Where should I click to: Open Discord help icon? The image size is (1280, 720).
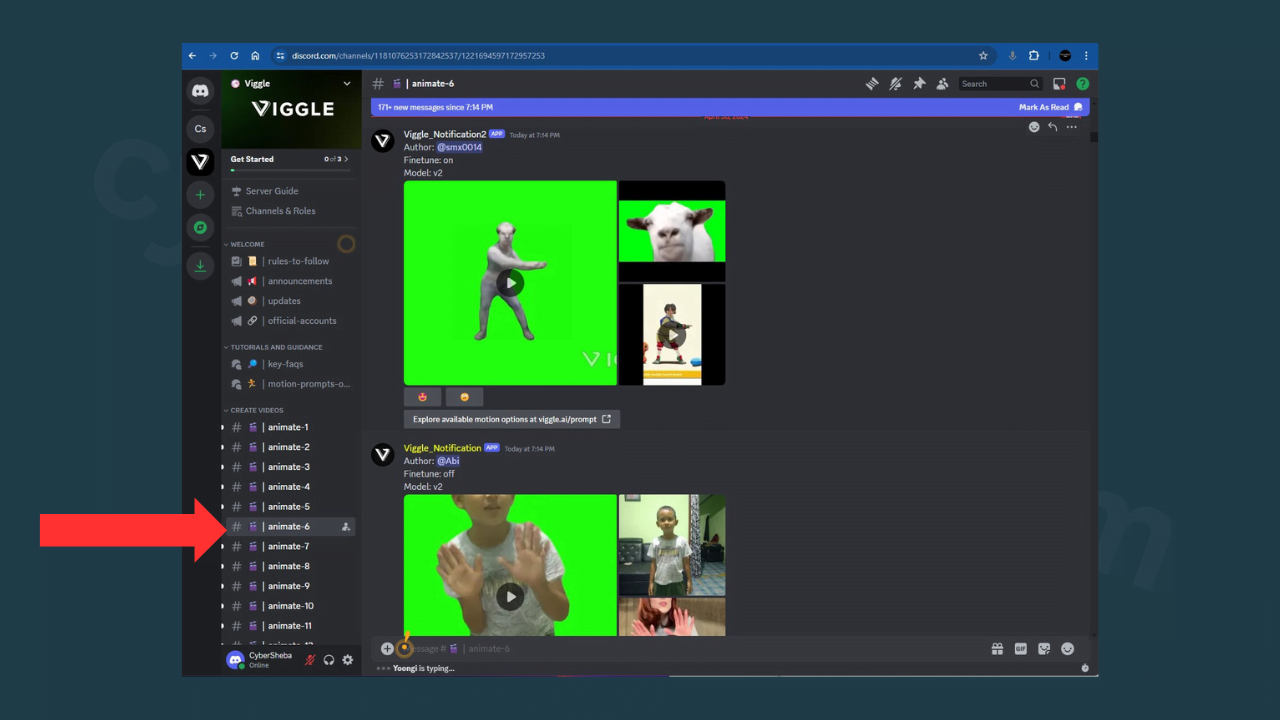(1083, 84)
